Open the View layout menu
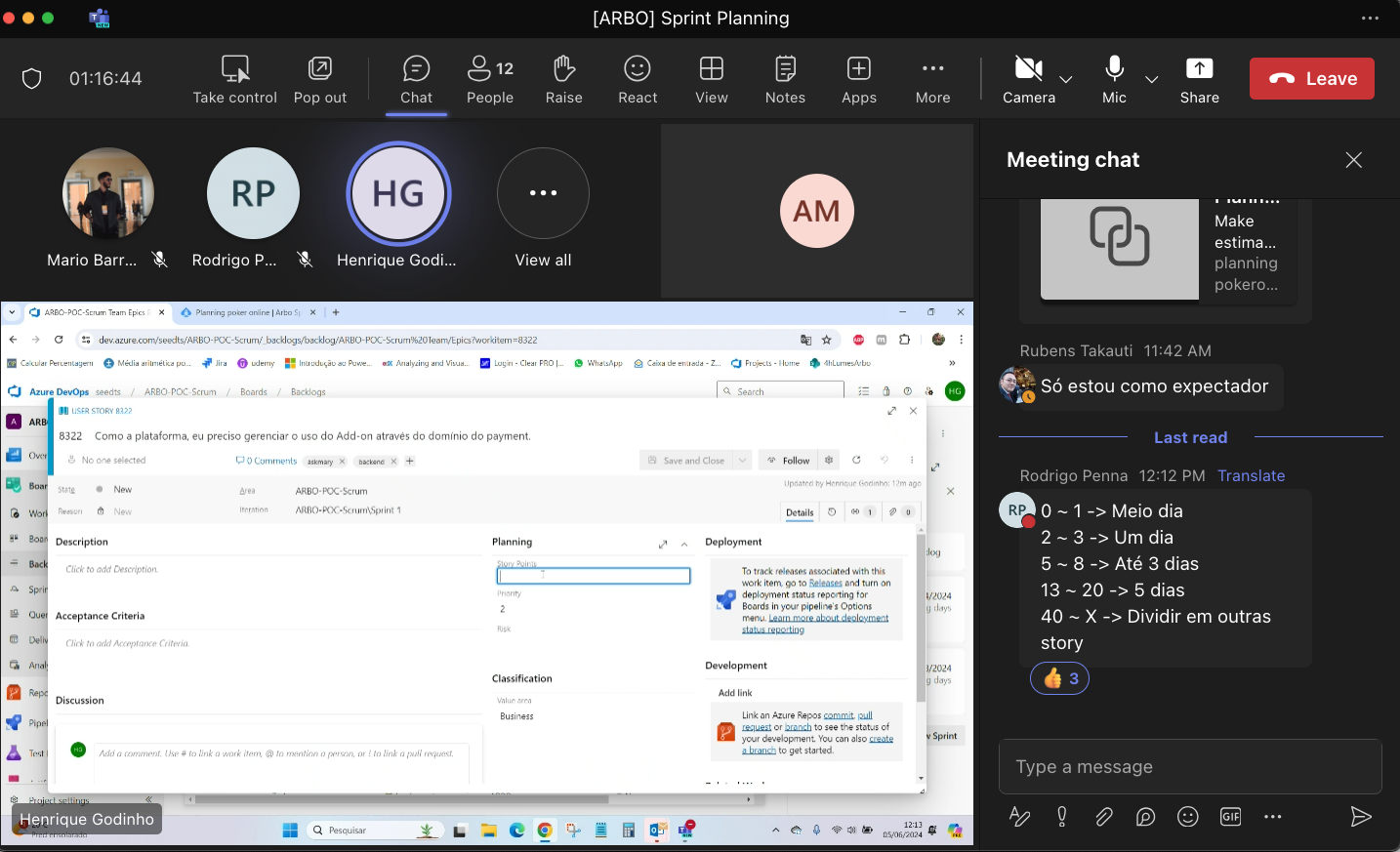Image resolution: width=1400 pixels, height=852 pixels. pos(712,79)
